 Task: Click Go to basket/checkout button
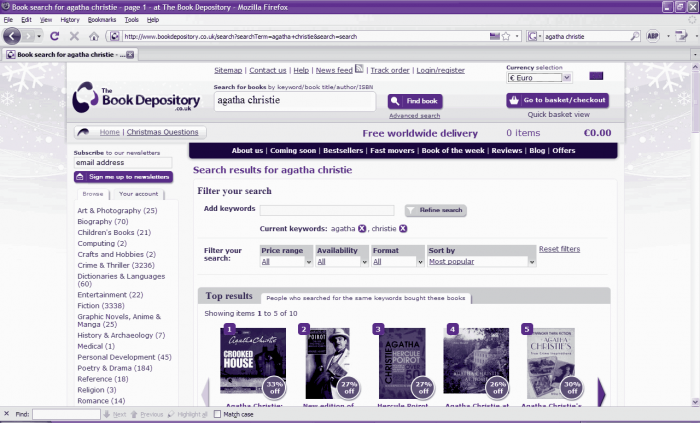(x=558, y=100)
